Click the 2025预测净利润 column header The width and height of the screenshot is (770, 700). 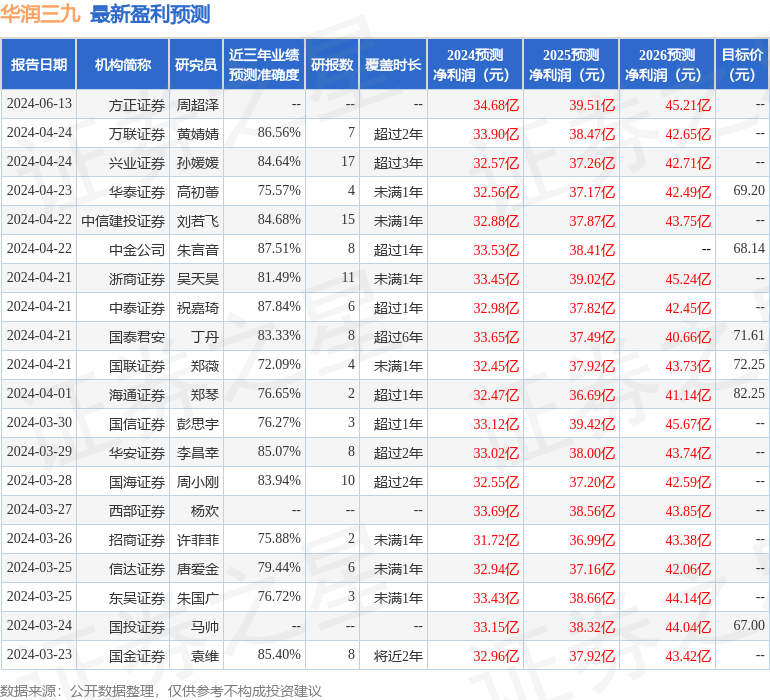click(571, 64)
